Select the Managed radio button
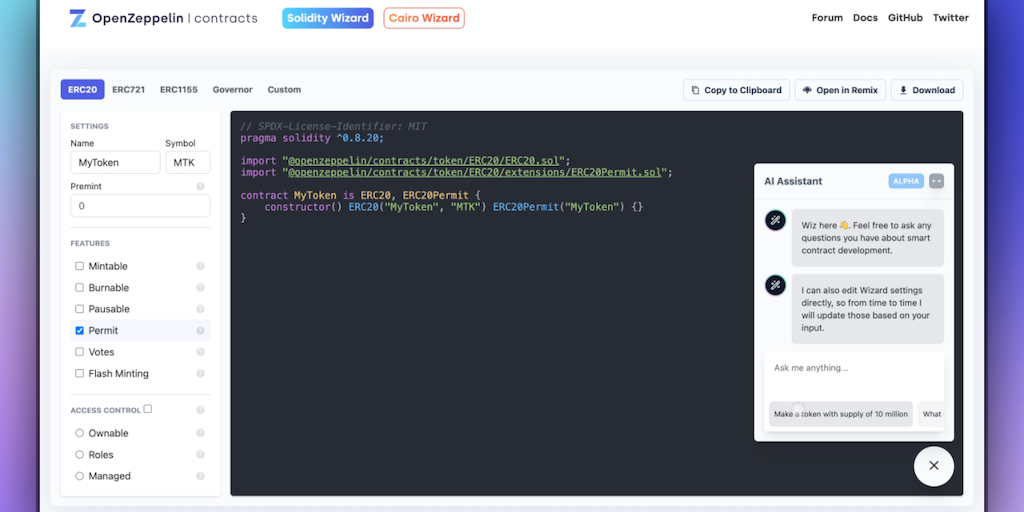This screenshot has width=1024, height=512. pyautogui.click(x=80, y=476)
